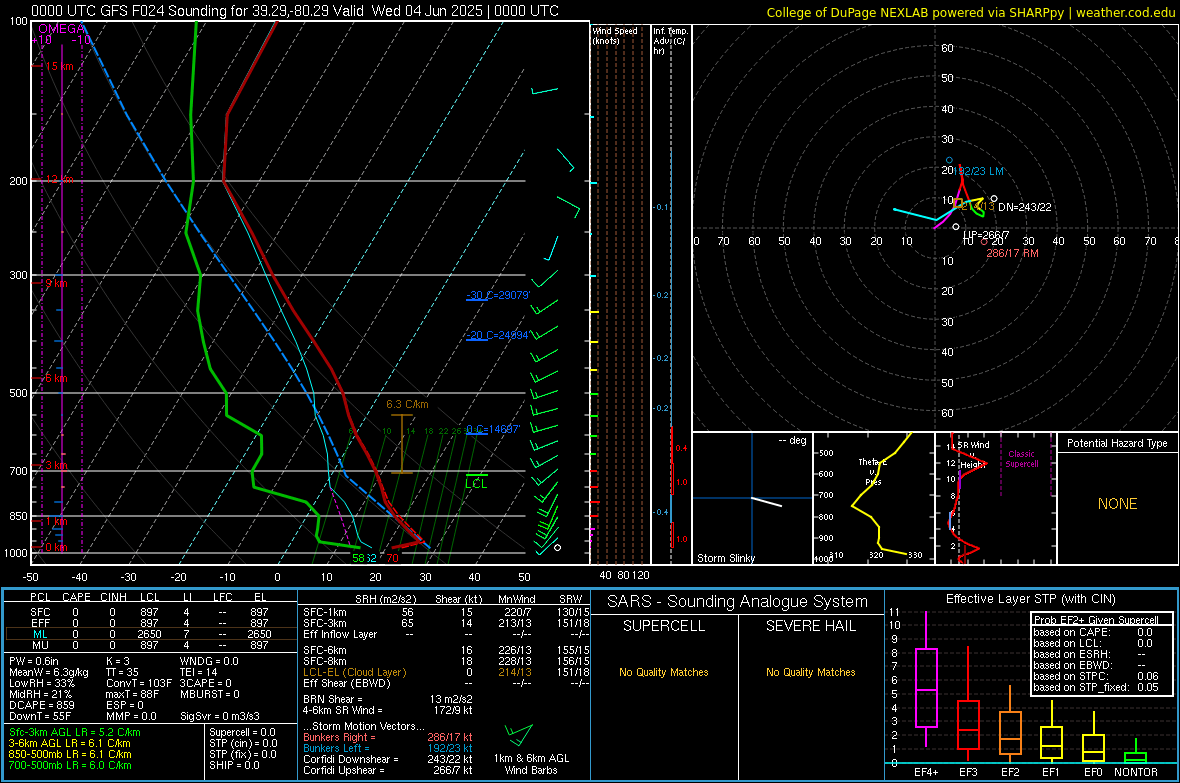Click the Classic Supercell label in SR Wind panel

click(x=1022, y=459)
